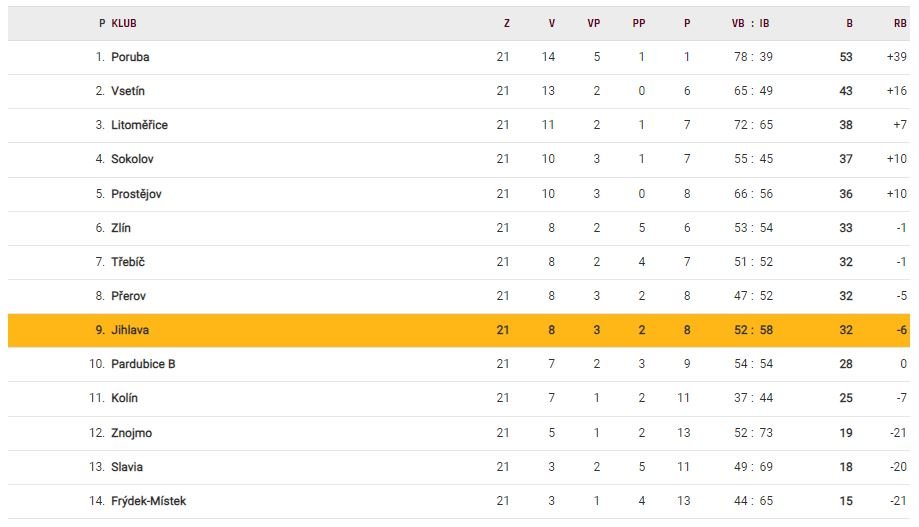Select Znojmo in the table
Viewport: 919px width, 527px height.
(131, 433)
